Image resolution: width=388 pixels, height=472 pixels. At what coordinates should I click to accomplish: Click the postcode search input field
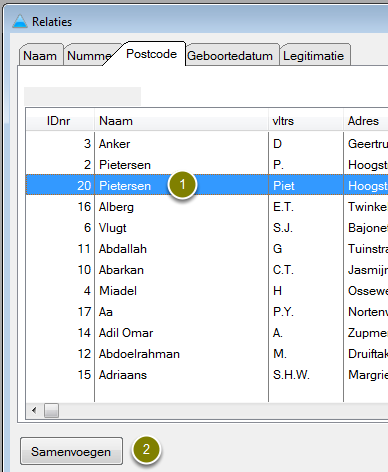(x=83, y=96)
